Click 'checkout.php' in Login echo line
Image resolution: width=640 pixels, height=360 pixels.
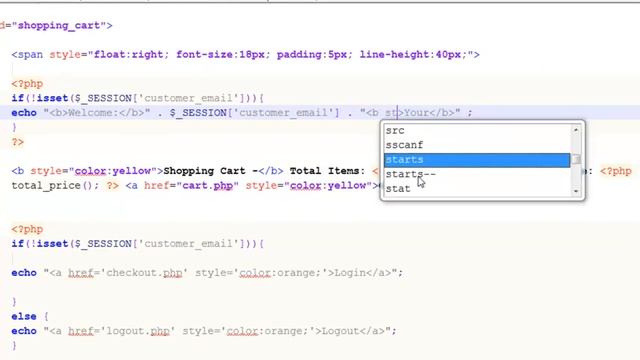point(144,273)
